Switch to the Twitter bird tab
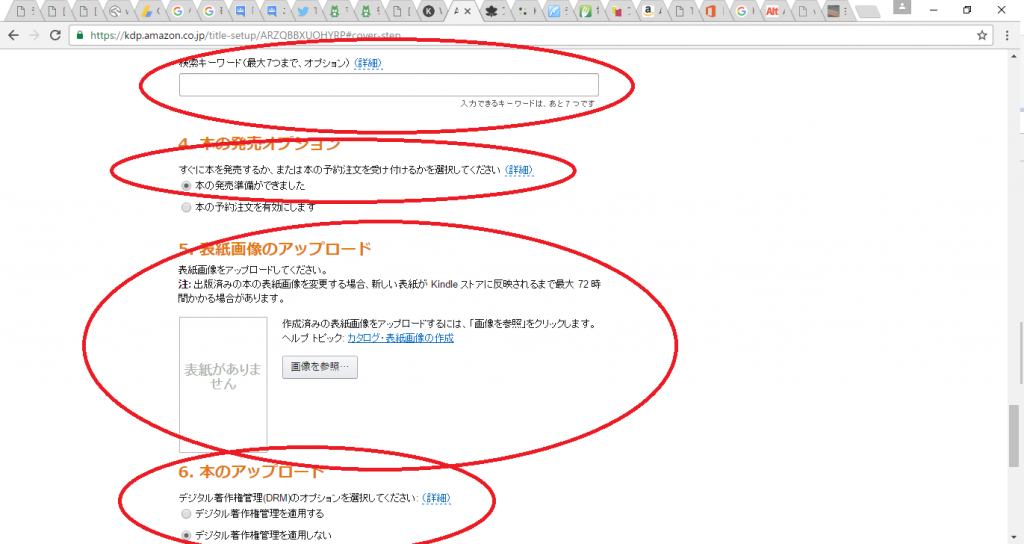Image resolution: width=1024 pixels, height=544 pixels. point(303,11)
